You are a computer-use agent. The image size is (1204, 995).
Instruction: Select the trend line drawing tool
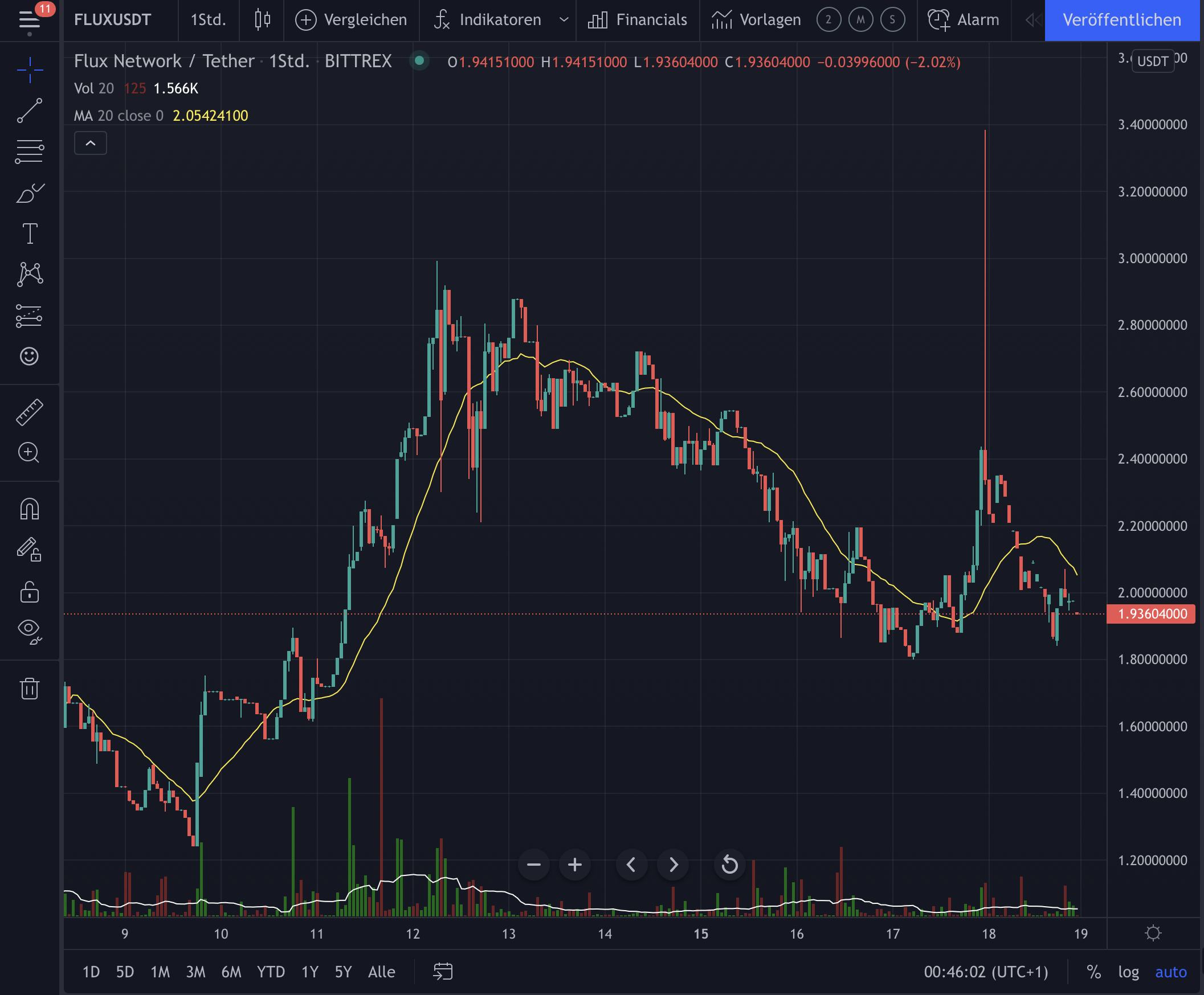pyautogui.click(x=29, y=110)
